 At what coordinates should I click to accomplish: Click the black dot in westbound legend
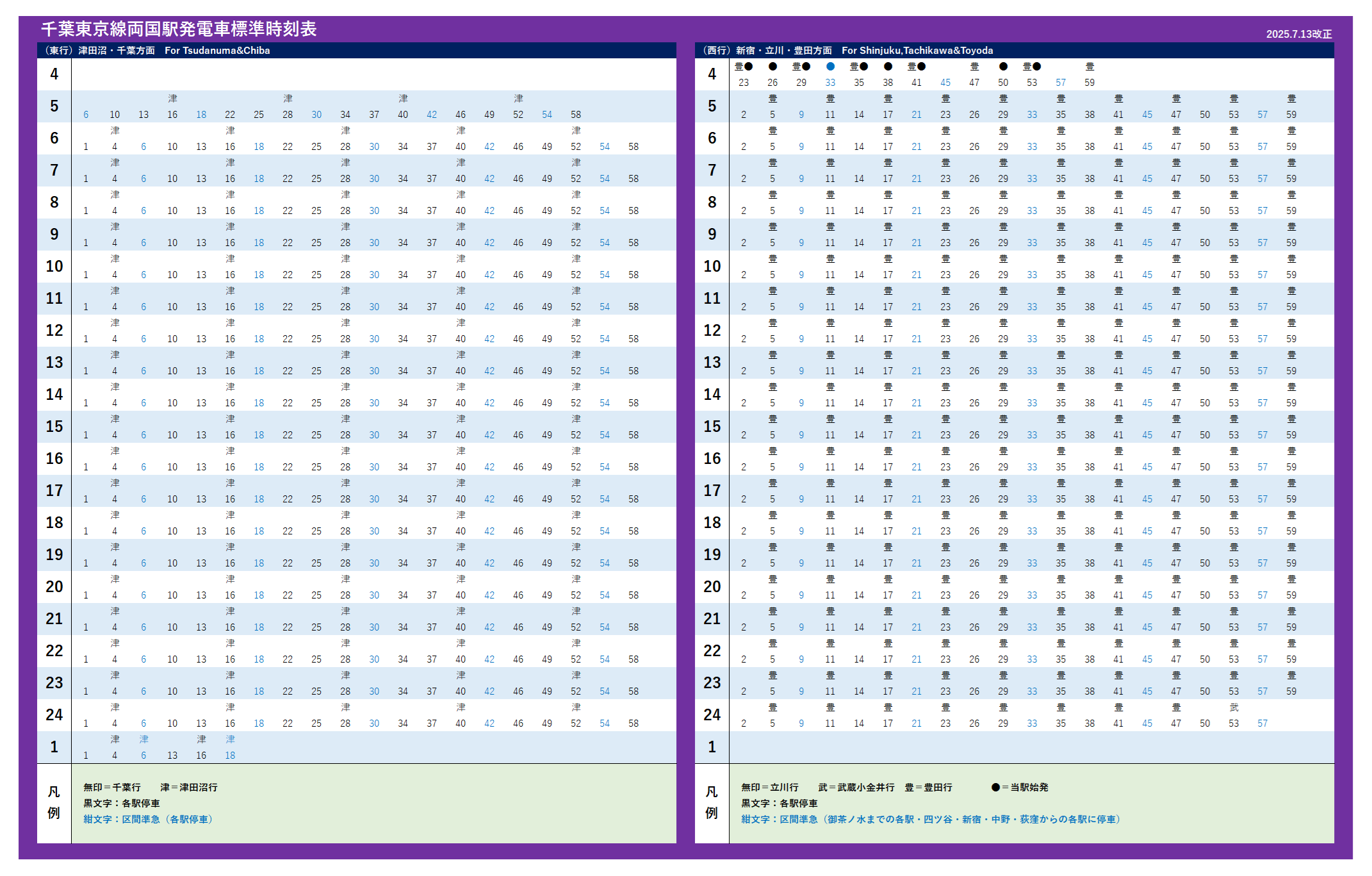point(995,788)
